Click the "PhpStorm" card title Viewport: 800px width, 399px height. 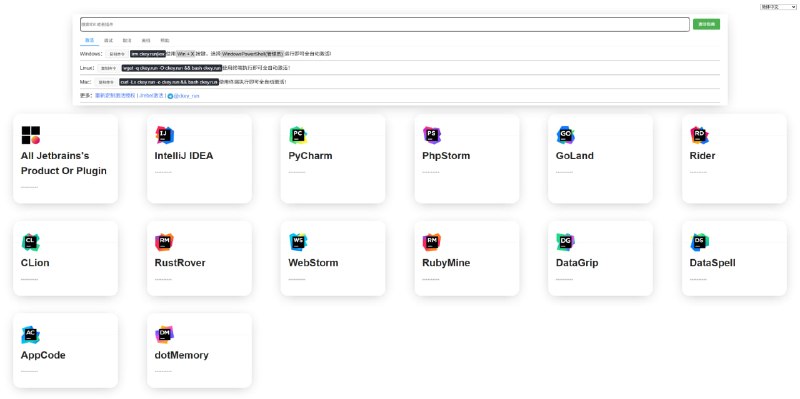(446, 156)
